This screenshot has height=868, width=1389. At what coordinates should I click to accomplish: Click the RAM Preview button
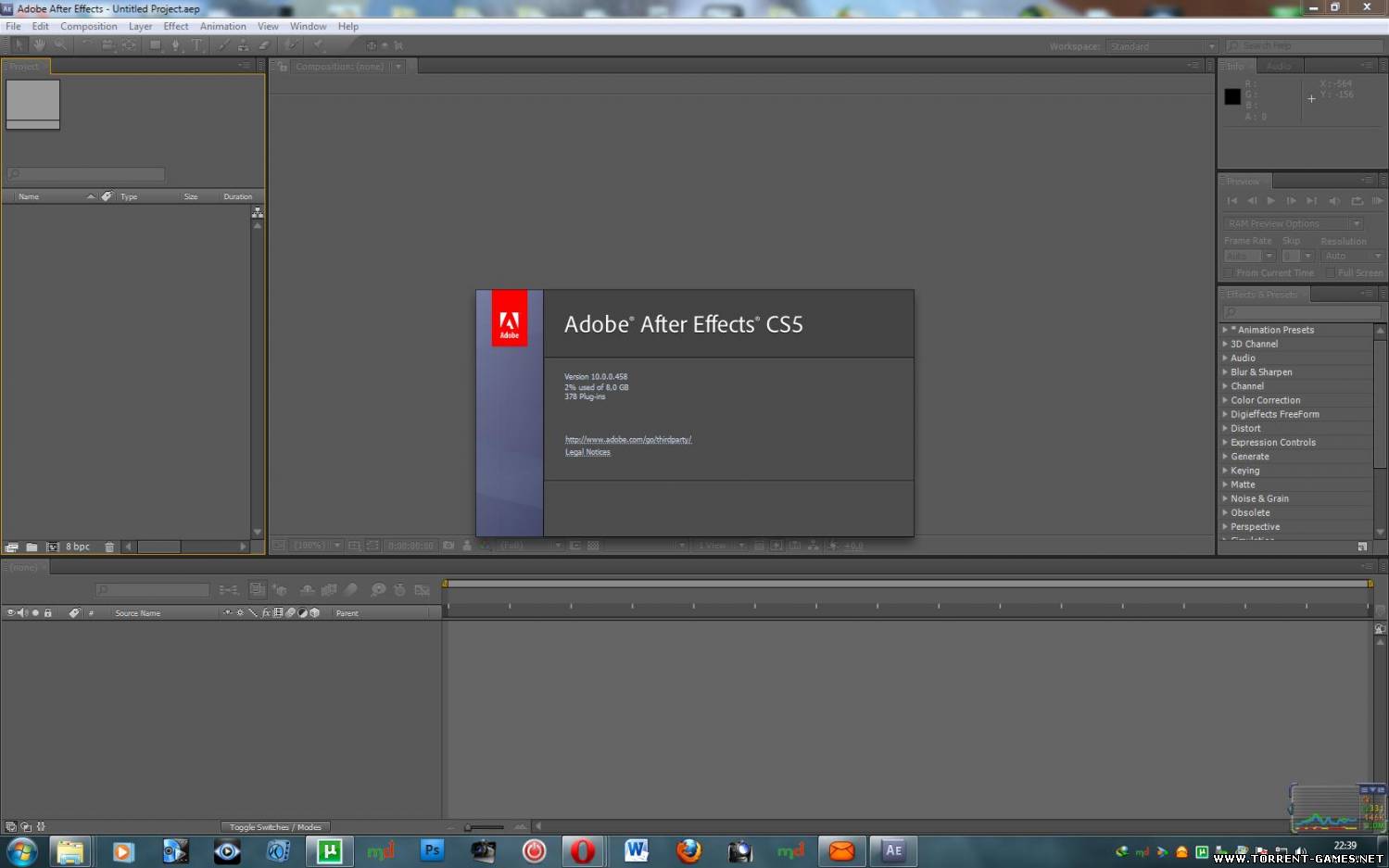pos(1377,200)
